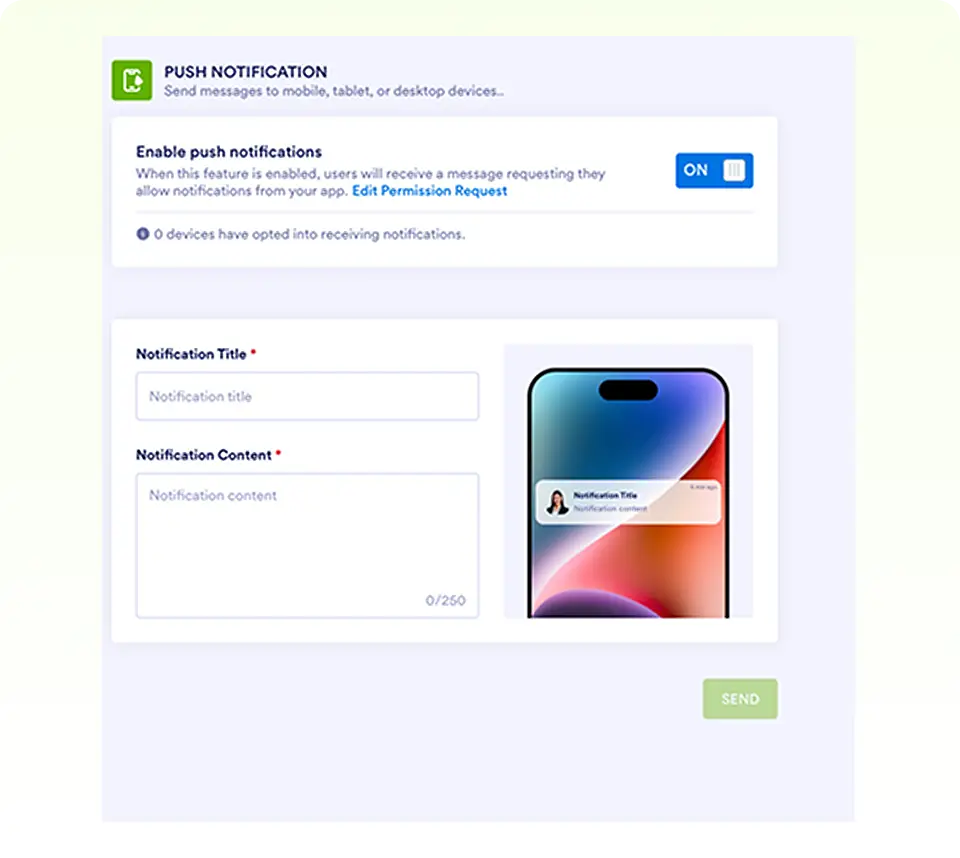
Task: Click the dynamic island on phone preview
Action: point(628,390)
